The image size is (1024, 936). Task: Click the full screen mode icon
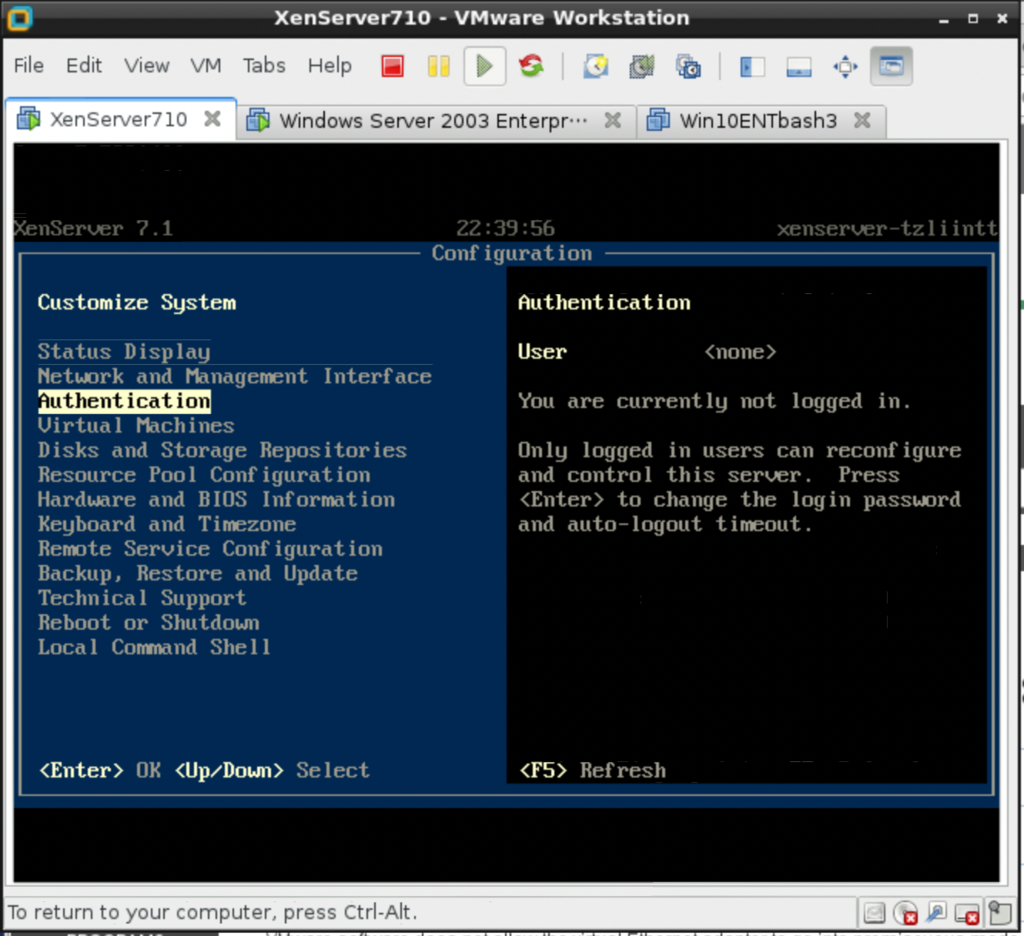(845, 67)
